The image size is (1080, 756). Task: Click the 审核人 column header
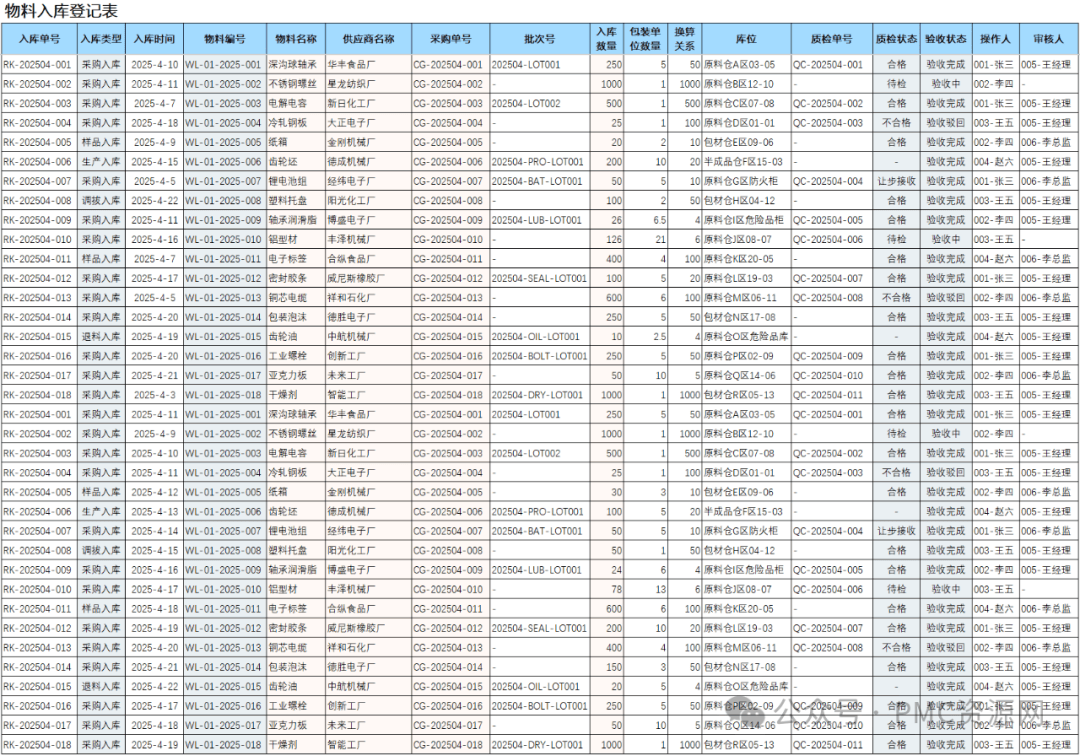pos(1048,39)
